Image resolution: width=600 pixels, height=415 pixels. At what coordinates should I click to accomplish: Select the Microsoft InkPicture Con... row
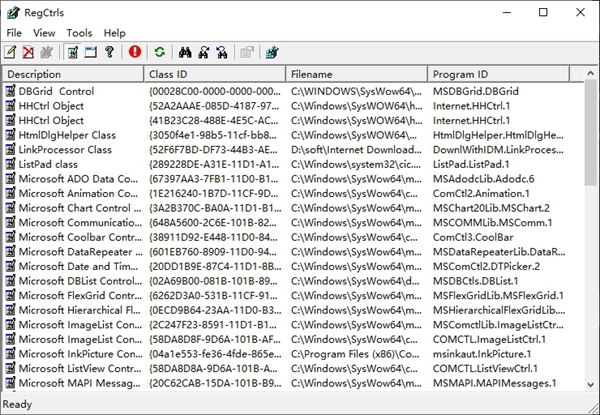click(x=293, y=354)
